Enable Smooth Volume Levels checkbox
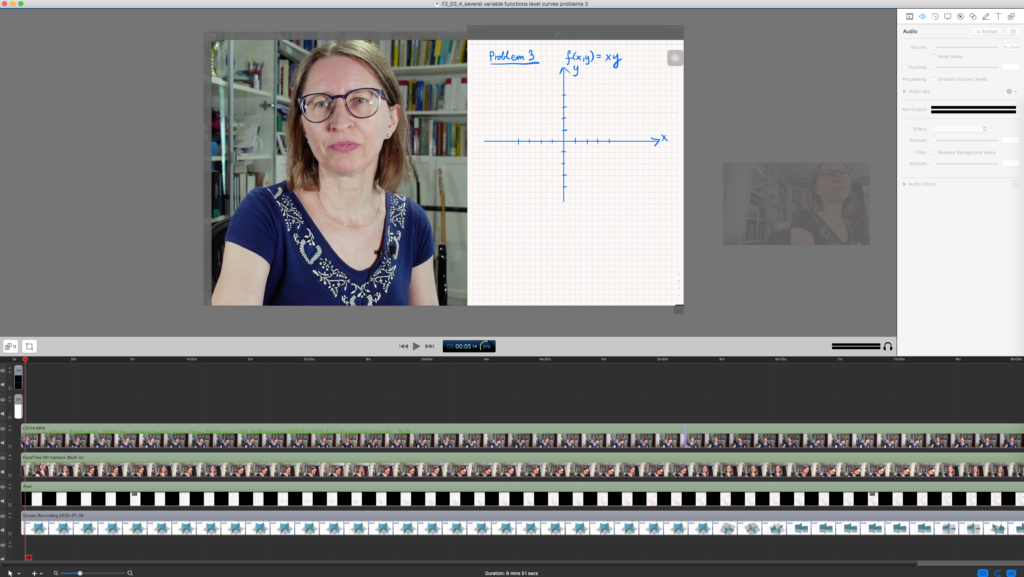 (934, 78)
